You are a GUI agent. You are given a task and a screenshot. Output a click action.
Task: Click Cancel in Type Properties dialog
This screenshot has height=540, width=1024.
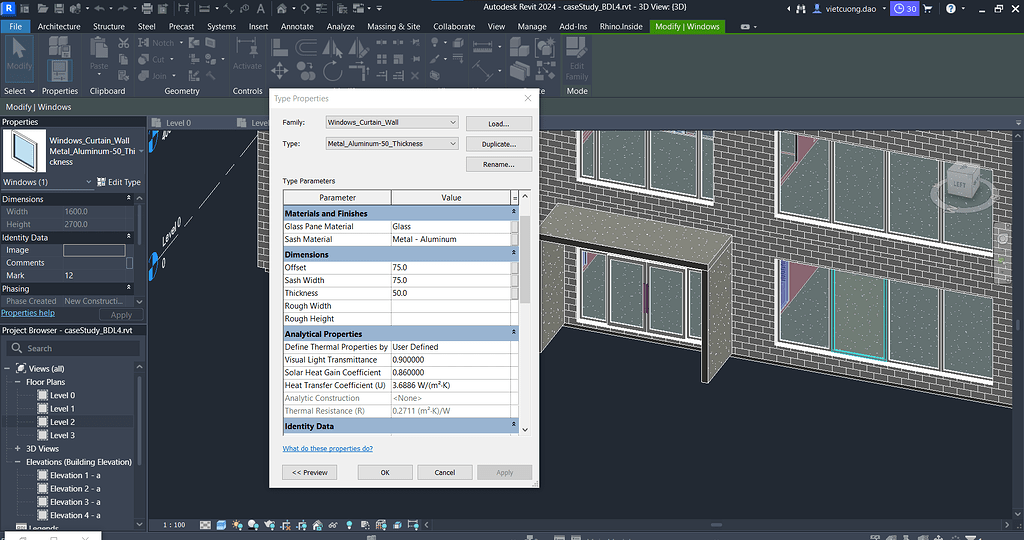pyautogui.click(x=445, y=472)
